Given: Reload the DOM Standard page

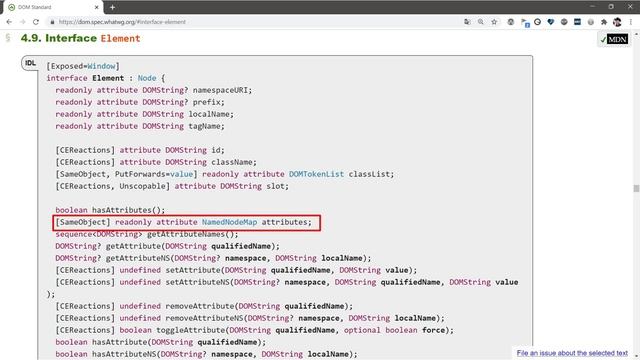Looking at the screenshot, I should [36, 22].
